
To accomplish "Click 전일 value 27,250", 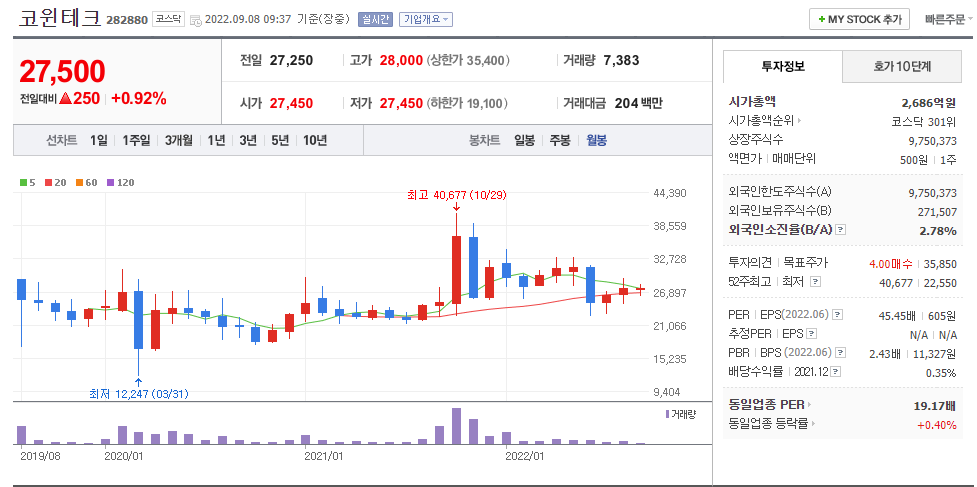I will (292, 60).
